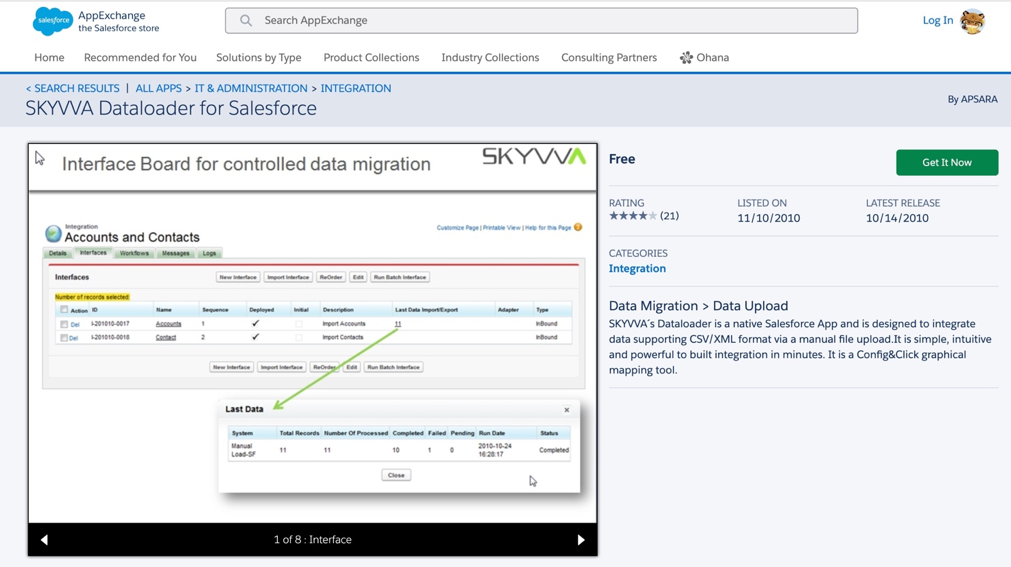The image size is (1011, 567).
Task: Check the I-201010-0017 row checkbox
Action: pyautogui.click(x=64, y=324)
